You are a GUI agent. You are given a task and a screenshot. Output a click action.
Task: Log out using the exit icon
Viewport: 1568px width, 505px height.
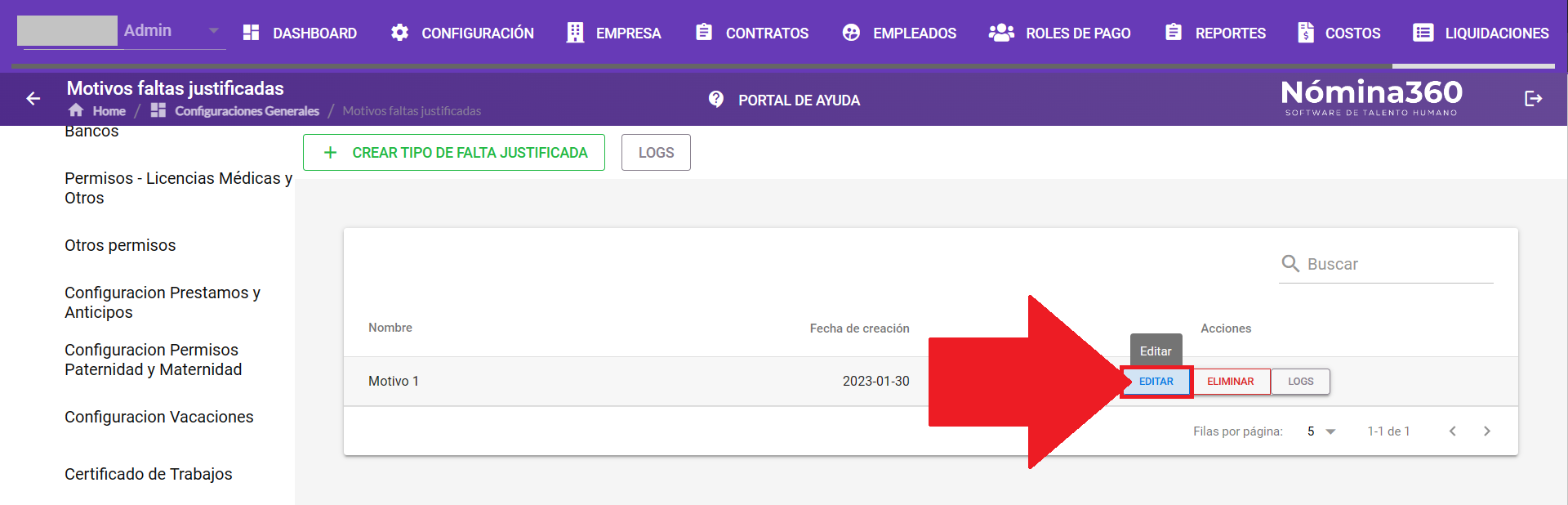[x=1533, y=99]
